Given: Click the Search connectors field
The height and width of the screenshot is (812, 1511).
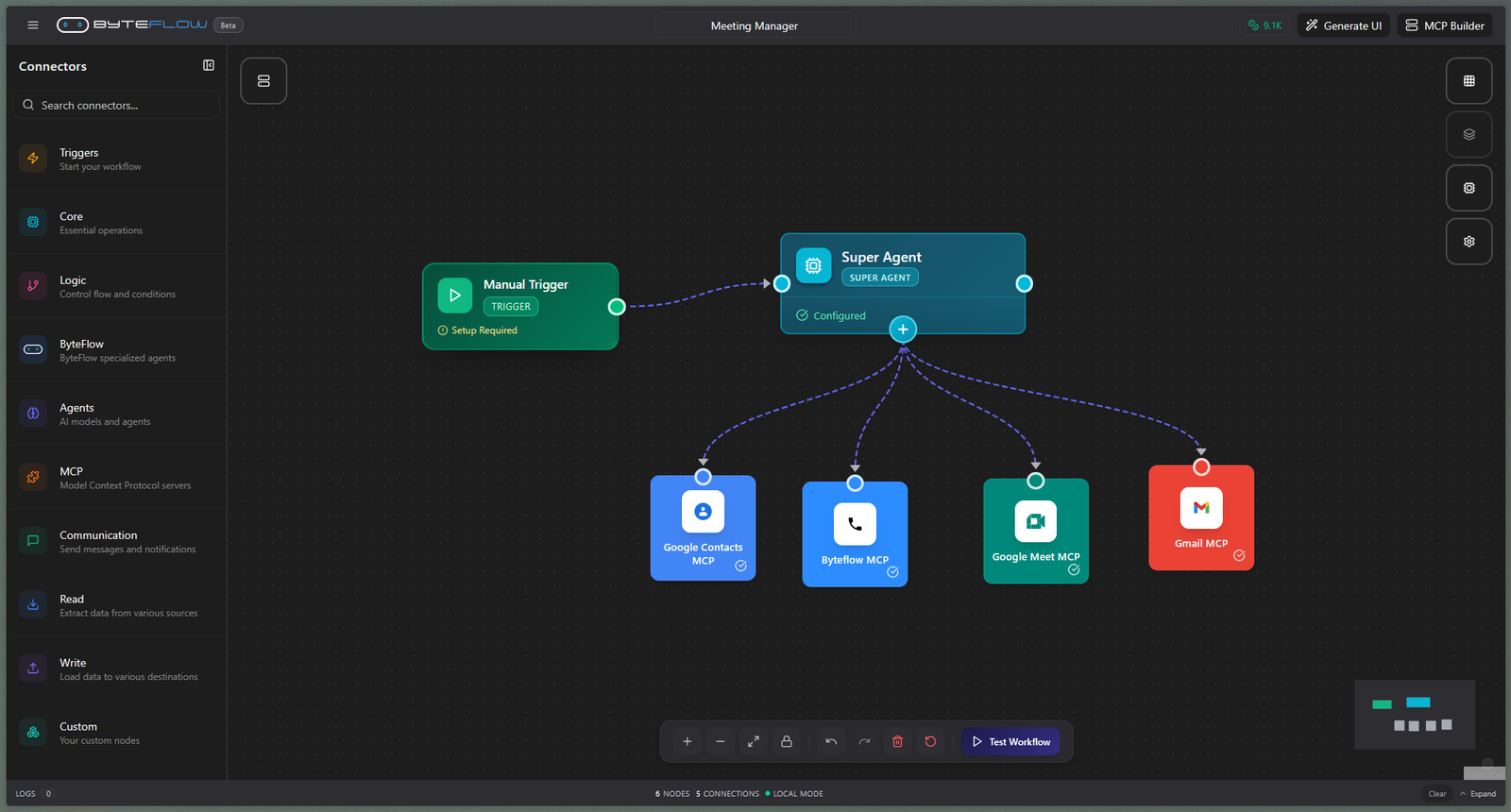Looking at the screenshot, I should point(116,105).
